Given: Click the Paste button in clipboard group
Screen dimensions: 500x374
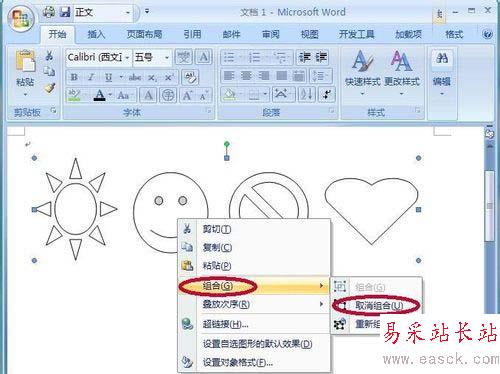Looking at the screenshot, I should [x=25, y=73].
